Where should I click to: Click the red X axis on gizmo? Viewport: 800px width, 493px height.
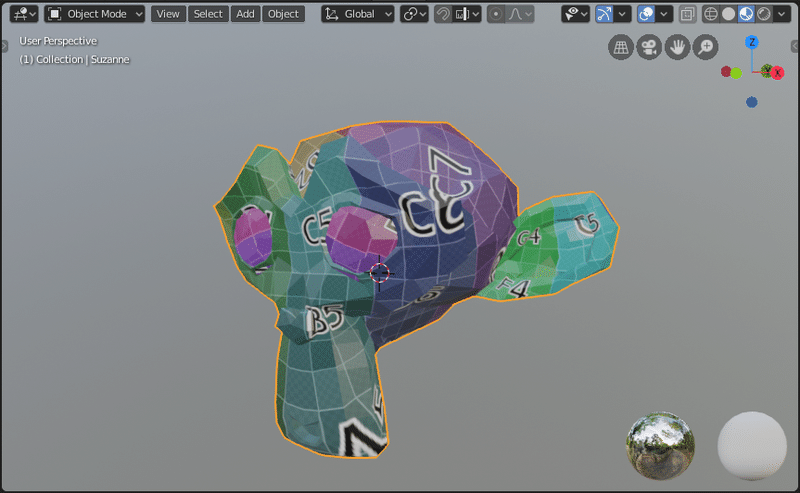tap(778, 73)
